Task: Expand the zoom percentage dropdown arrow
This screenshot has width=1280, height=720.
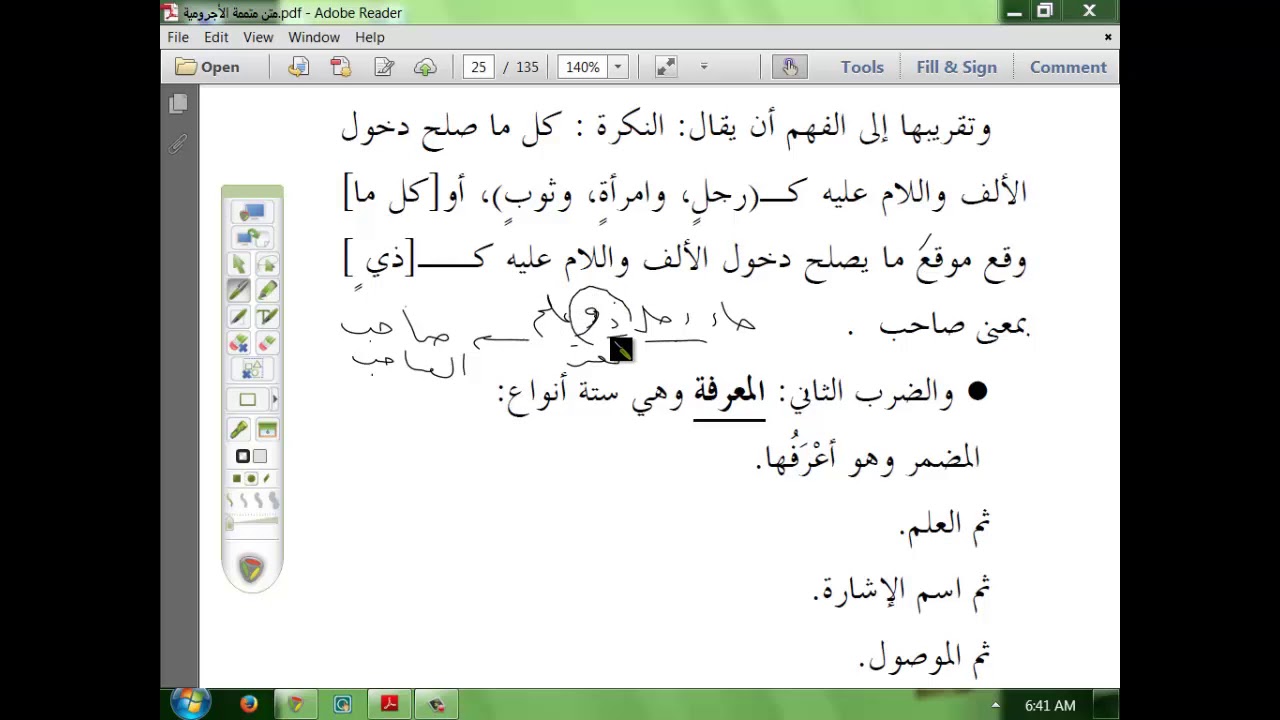Action: [x=618, y=67]
